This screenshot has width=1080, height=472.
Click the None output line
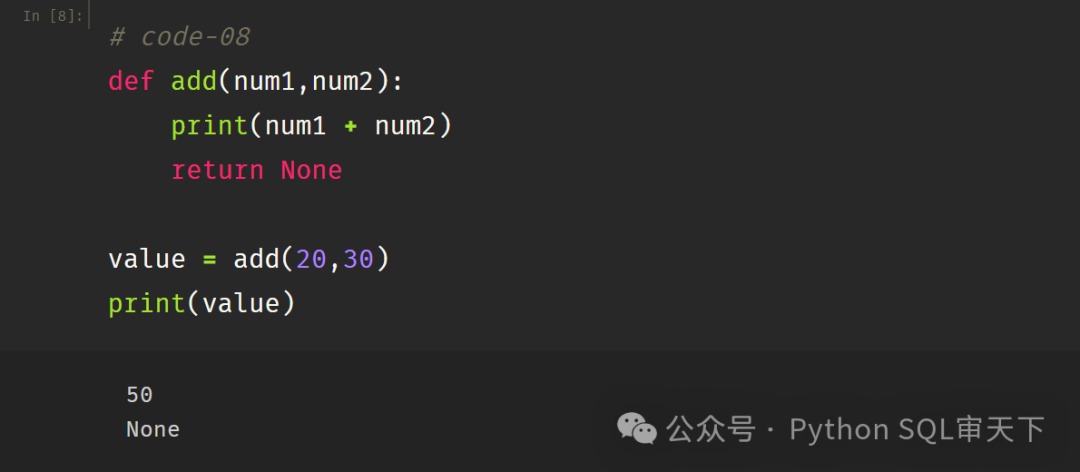point(153,429)
